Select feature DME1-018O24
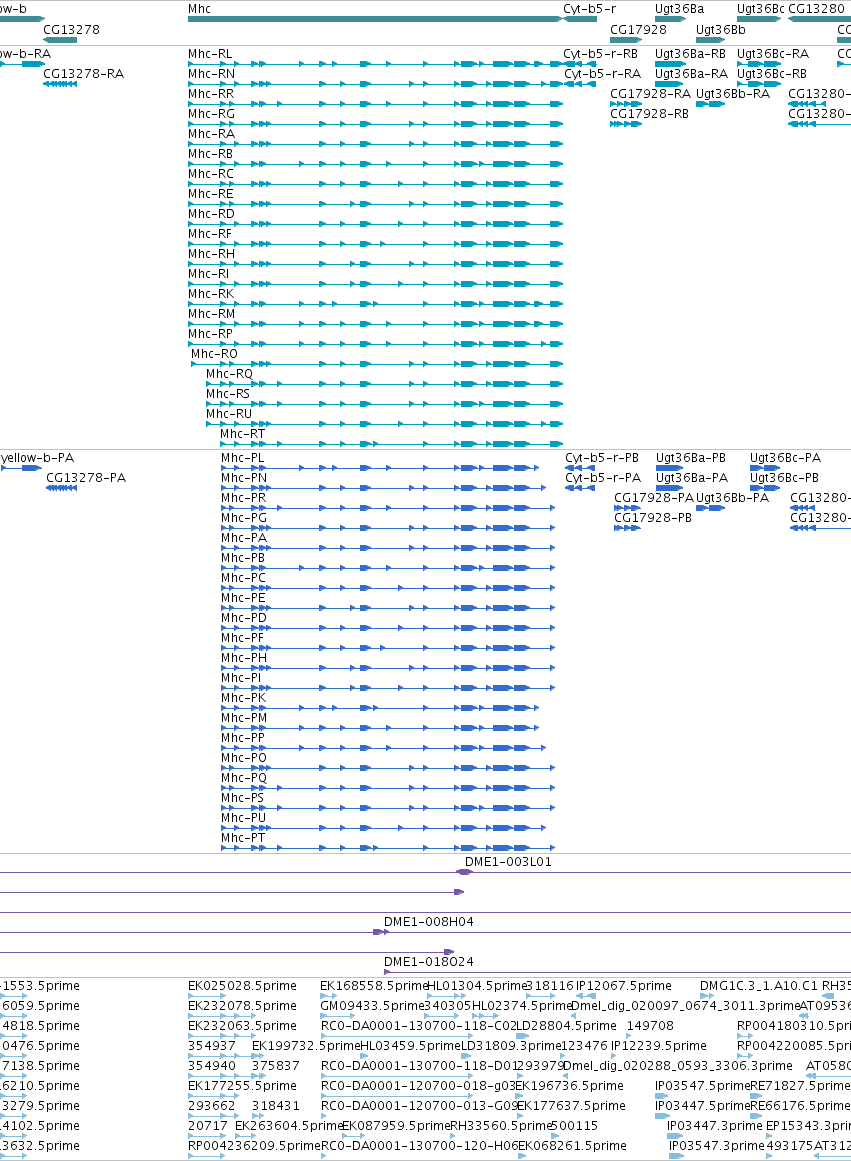 click(x=428, y=963)
